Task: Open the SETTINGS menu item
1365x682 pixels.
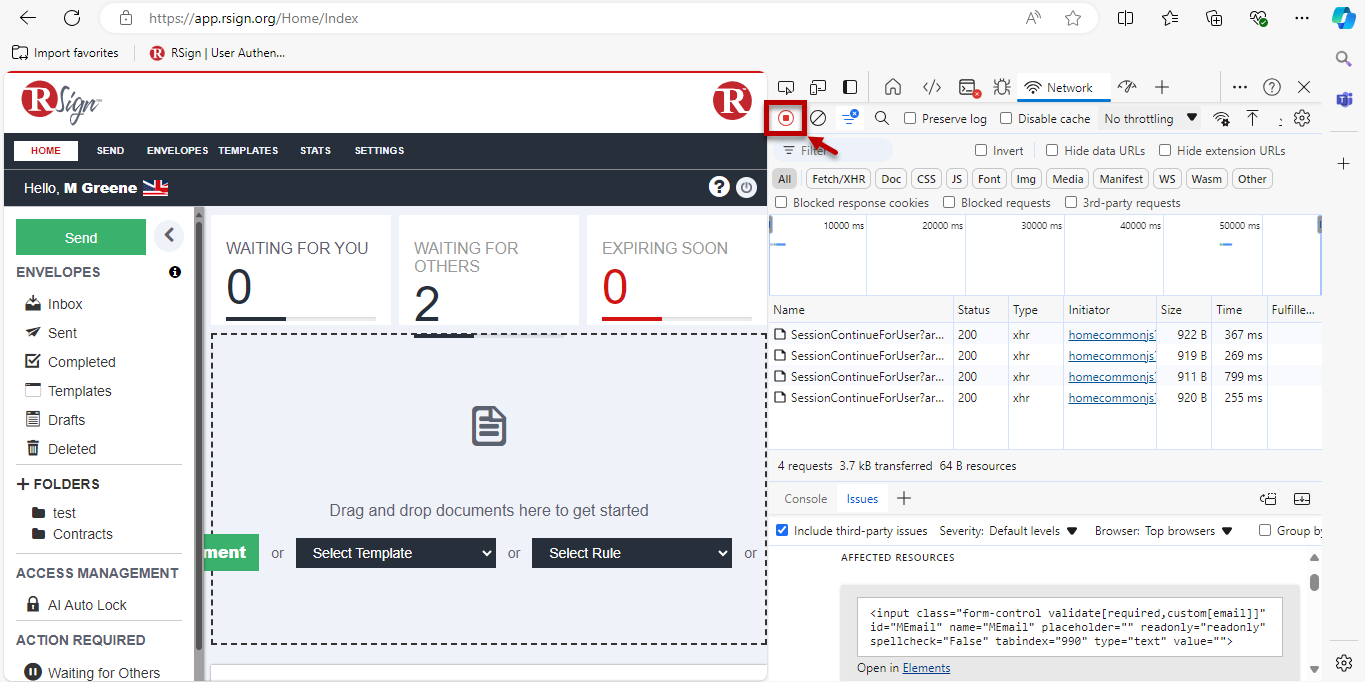Action: point(379,151)
